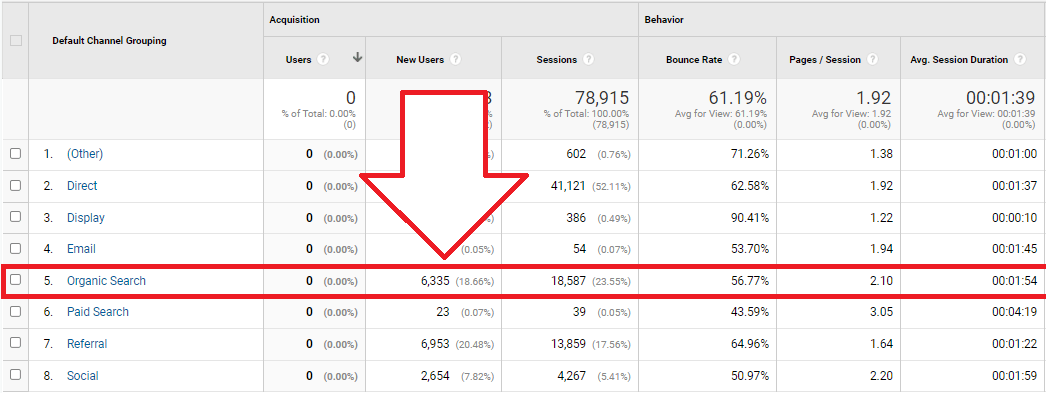Click total bounce rate 61.19%
Image resolution: width=1046 pixels, height=393 pixels.
(739, 98)
